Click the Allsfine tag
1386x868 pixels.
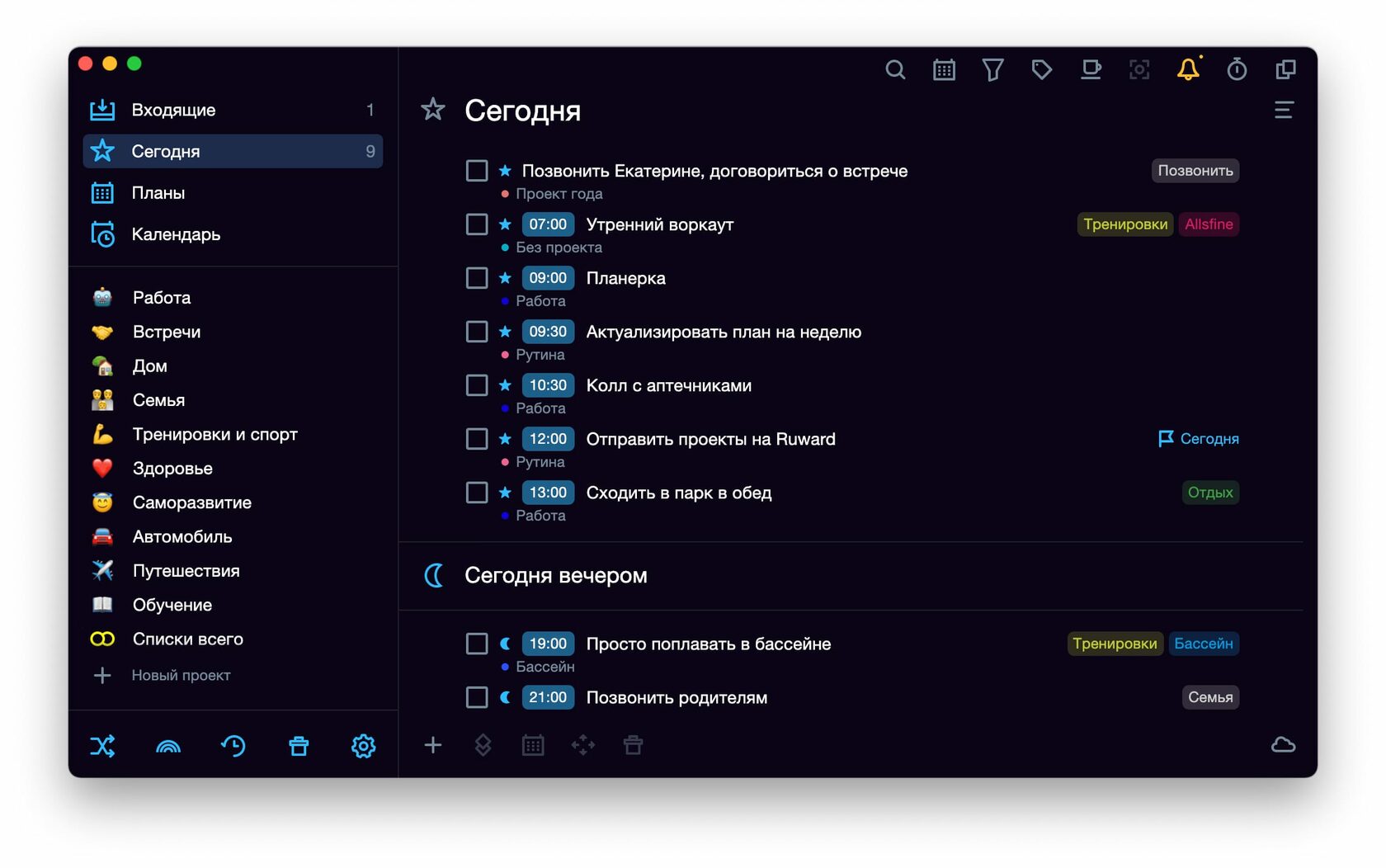click(1209, 224)
